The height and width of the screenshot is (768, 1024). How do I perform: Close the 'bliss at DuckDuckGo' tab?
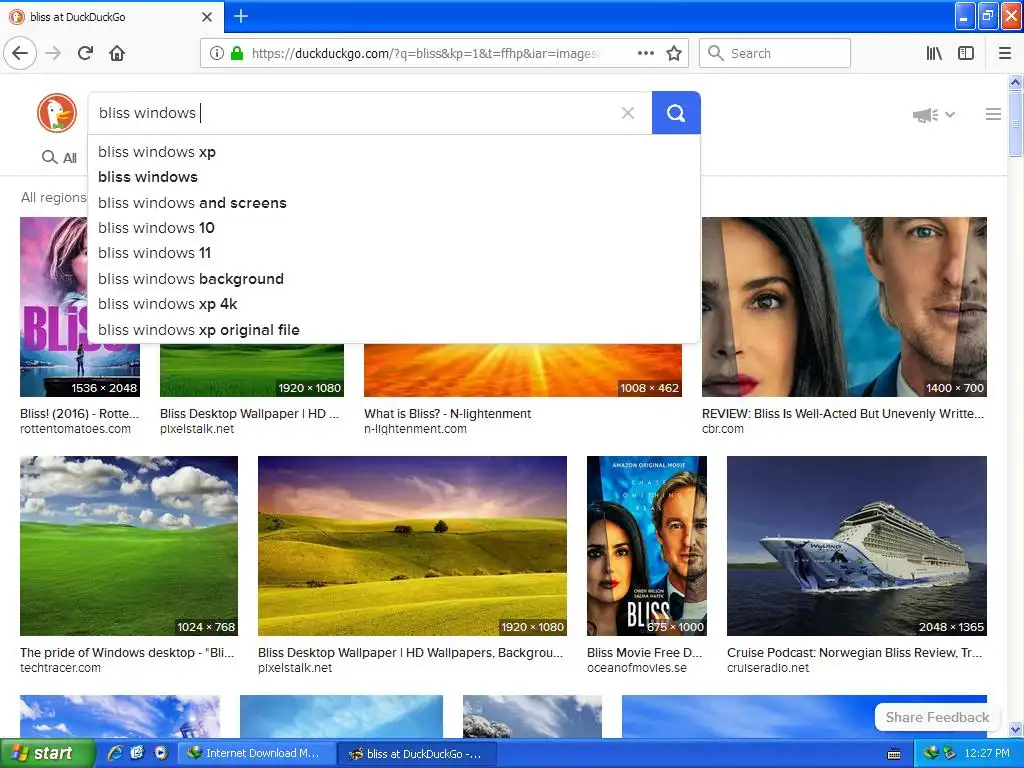point(206,17)
